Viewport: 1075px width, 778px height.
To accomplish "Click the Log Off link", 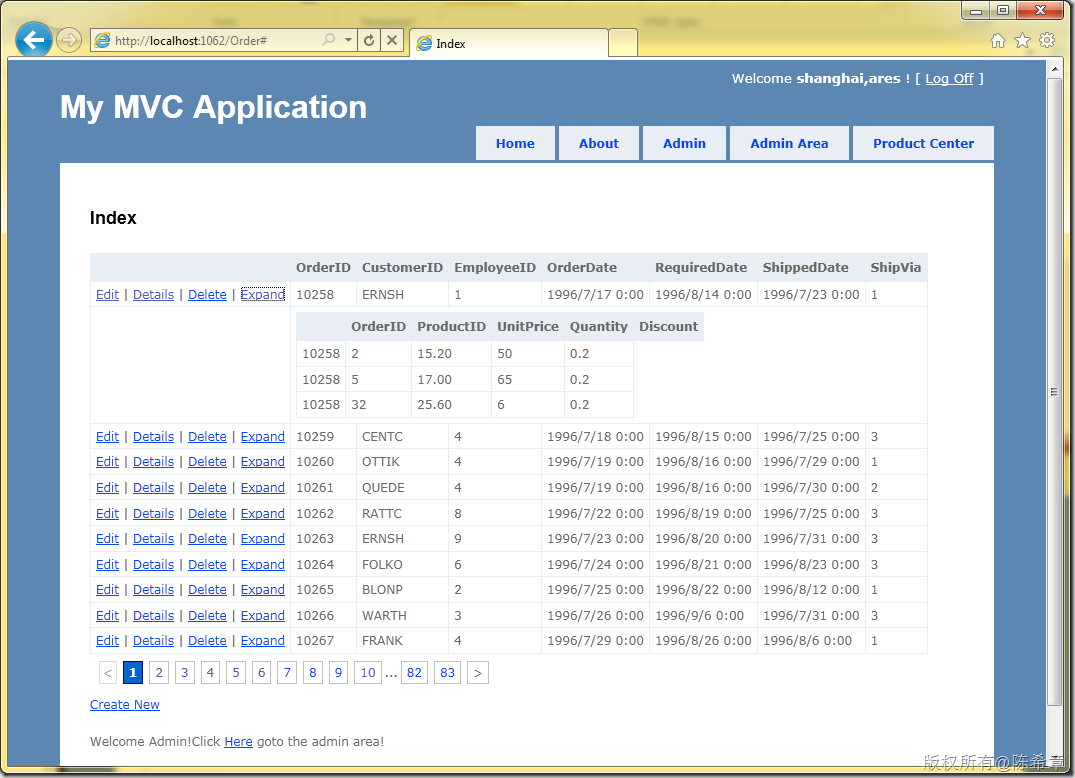I will (949, 79).
